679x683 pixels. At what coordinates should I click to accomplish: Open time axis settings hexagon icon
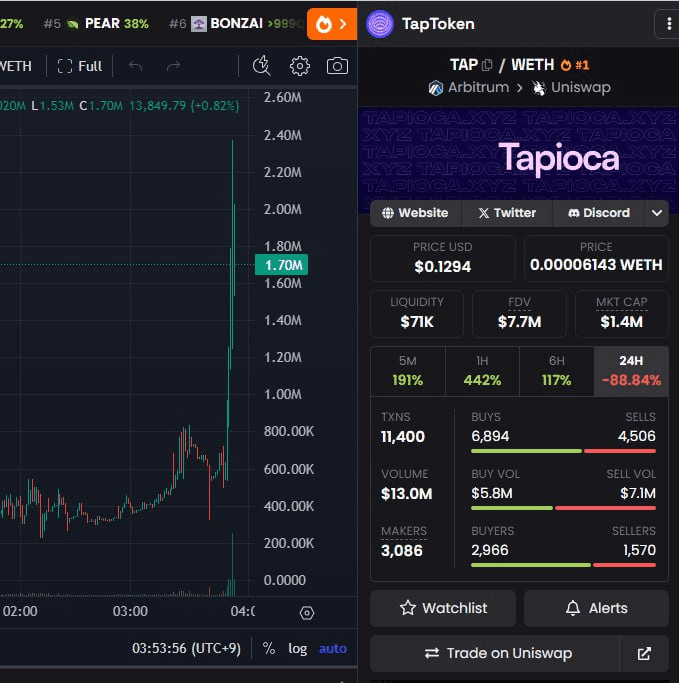coord(307,613)
